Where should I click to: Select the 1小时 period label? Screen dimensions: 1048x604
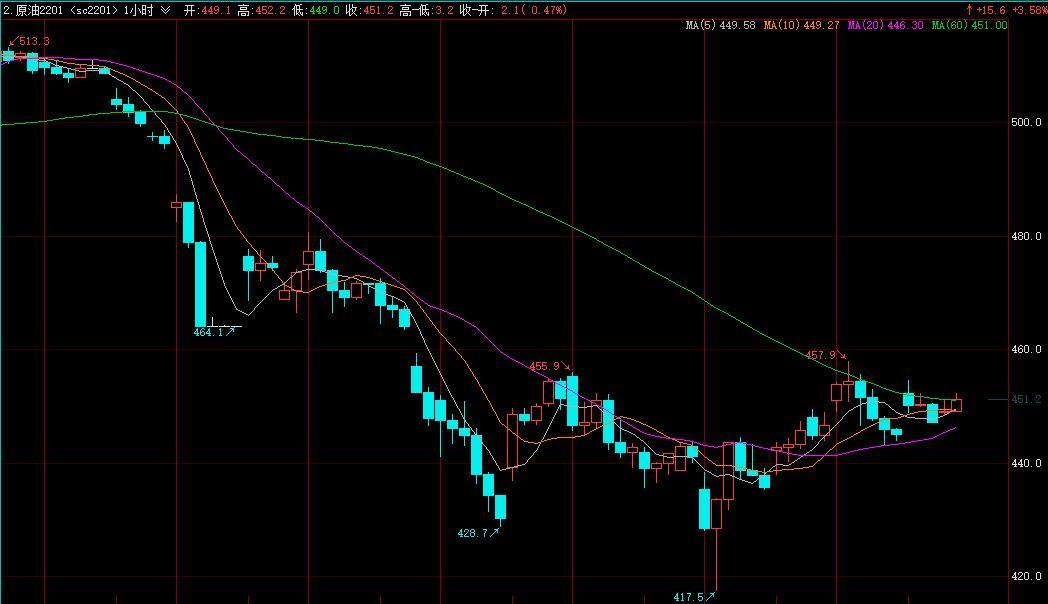[x=138, y=10]
